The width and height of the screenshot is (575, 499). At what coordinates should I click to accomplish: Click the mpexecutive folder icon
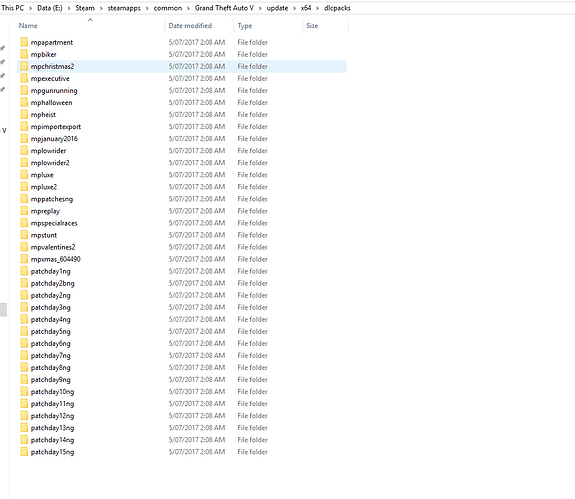24,78
